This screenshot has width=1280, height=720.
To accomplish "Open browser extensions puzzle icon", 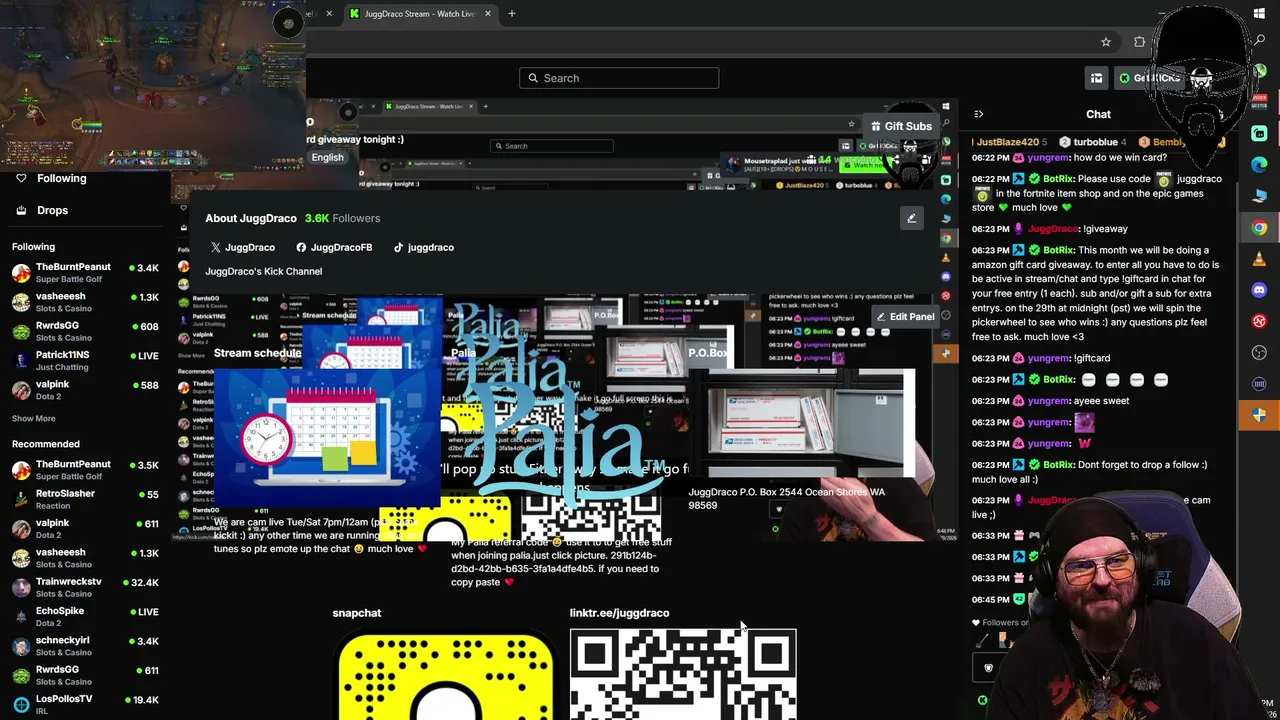I will (x=1140, y=42).
